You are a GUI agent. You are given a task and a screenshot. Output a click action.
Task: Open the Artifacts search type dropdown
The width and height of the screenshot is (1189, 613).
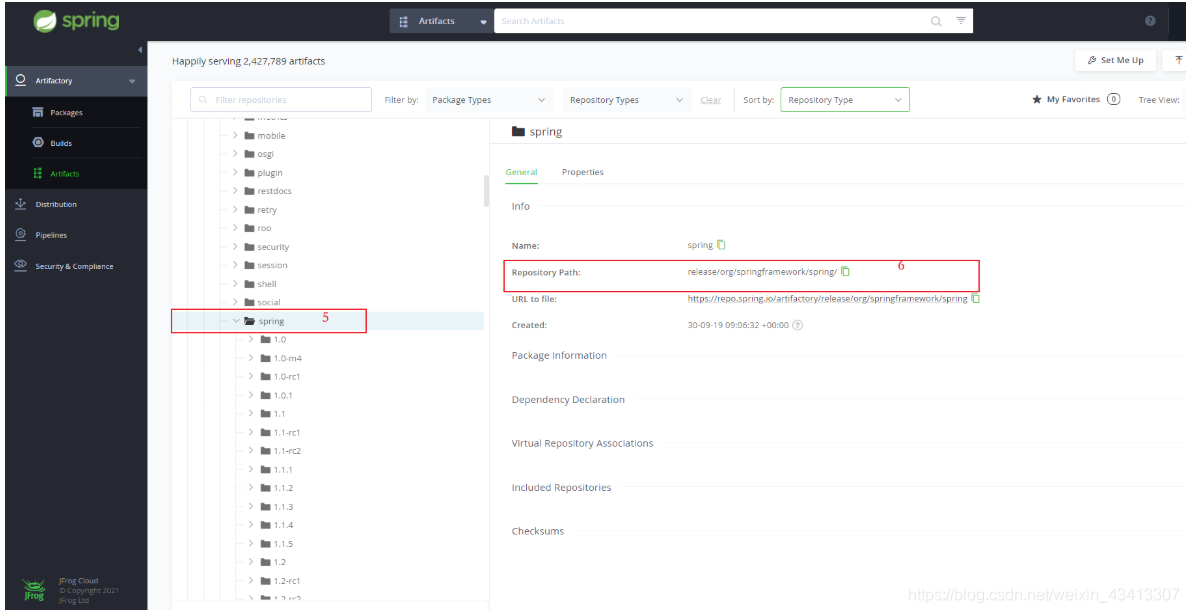(442, 21)
